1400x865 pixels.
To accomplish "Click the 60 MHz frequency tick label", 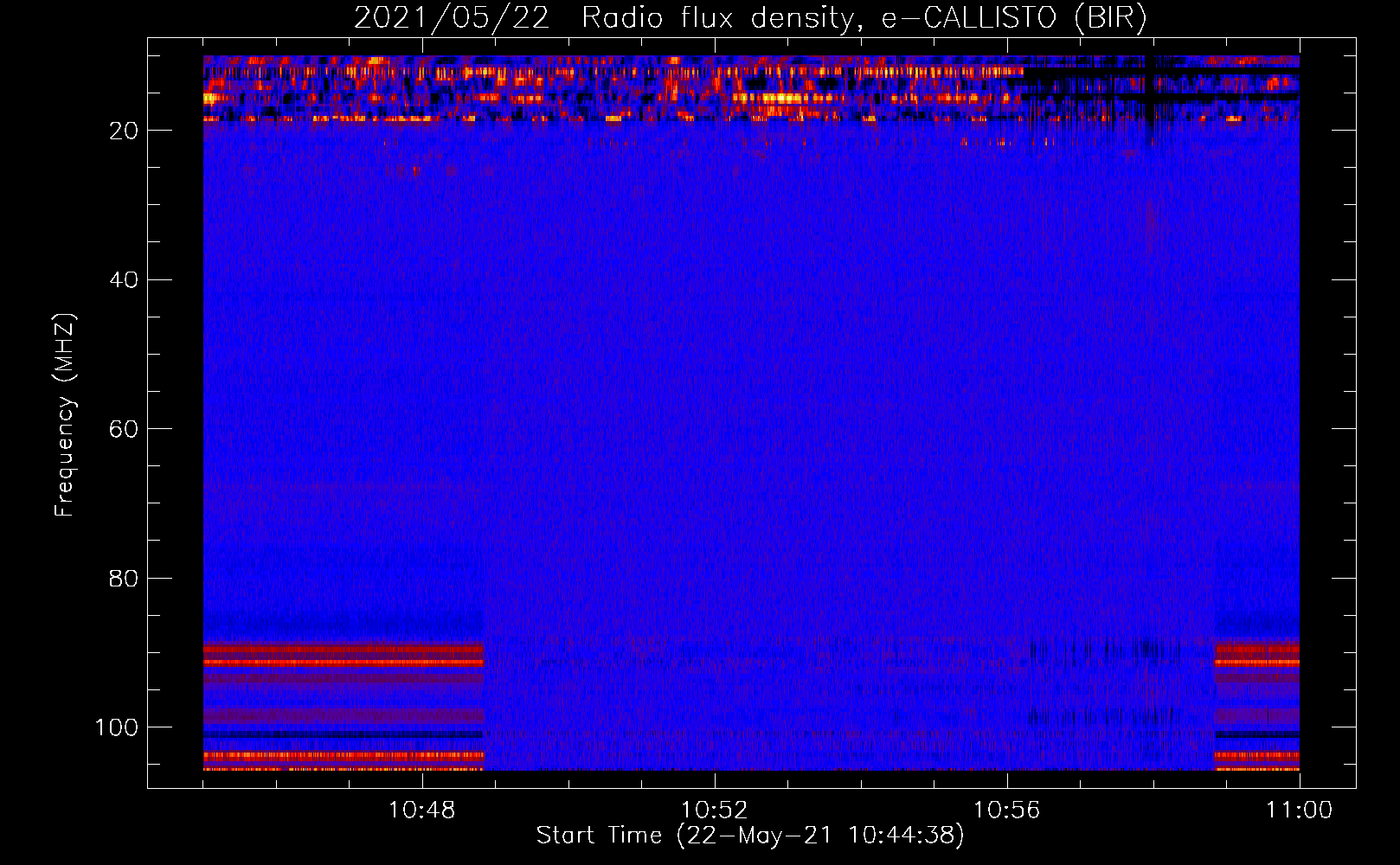I will 124,429.
